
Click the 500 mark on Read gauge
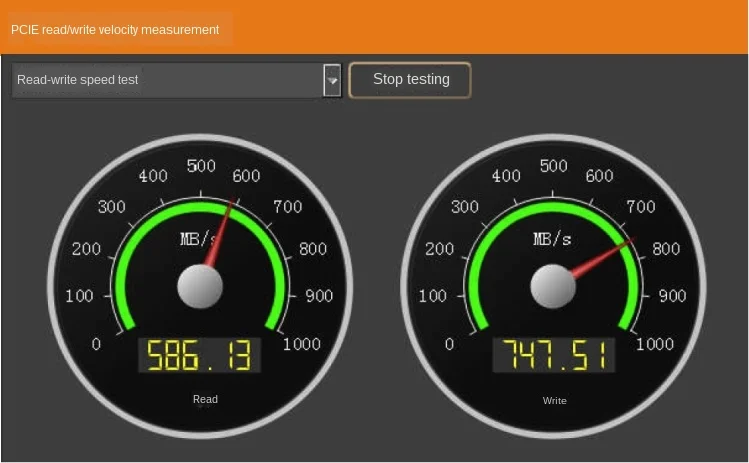[x=201, y=166]
